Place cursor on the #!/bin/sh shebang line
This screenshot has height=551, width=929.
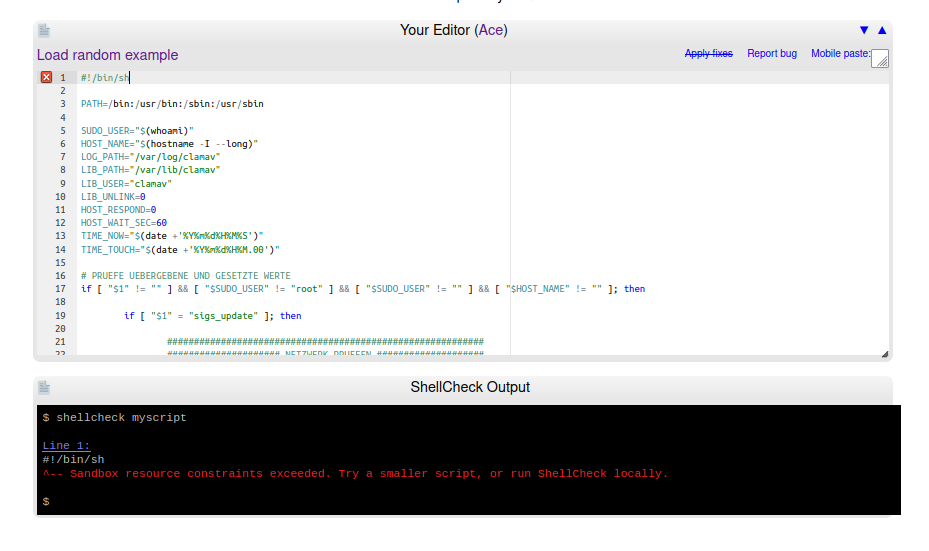(105, 78)
